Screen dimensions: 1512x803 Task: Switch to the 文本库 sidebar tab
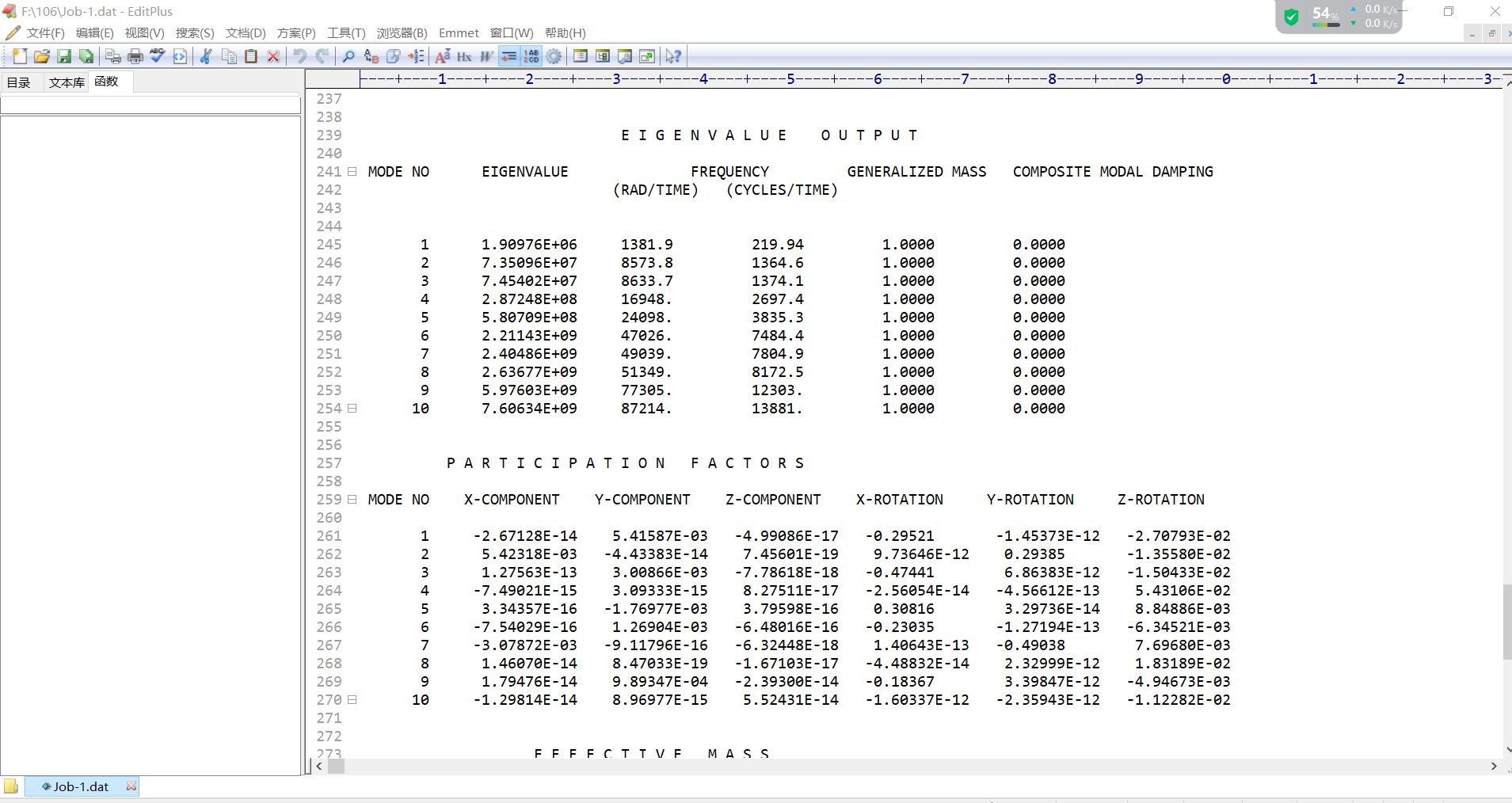[x=67, y=82]
